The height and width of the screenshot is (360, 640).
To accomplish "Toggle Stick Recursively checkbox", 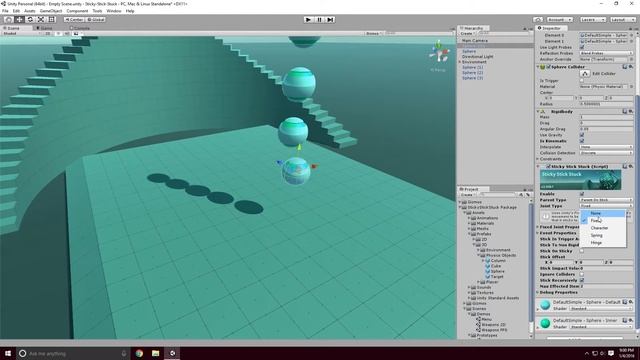I will tap(582, 280).
